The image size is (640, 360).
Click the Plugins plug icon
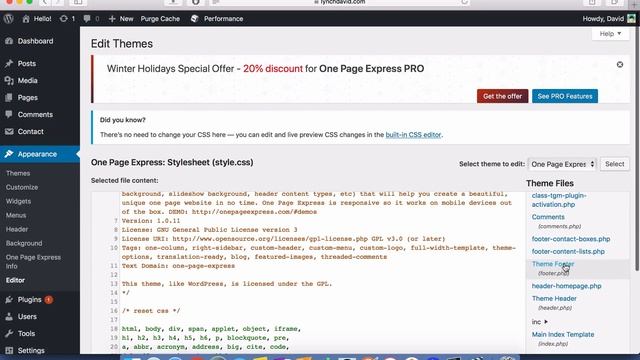[9, 300]
